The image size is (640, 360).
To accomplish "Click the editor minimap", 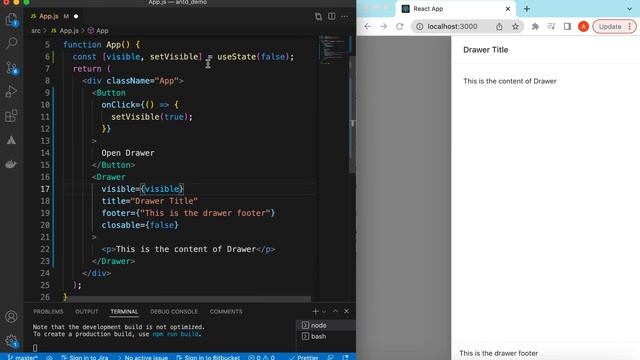I will tap(333, 50).
